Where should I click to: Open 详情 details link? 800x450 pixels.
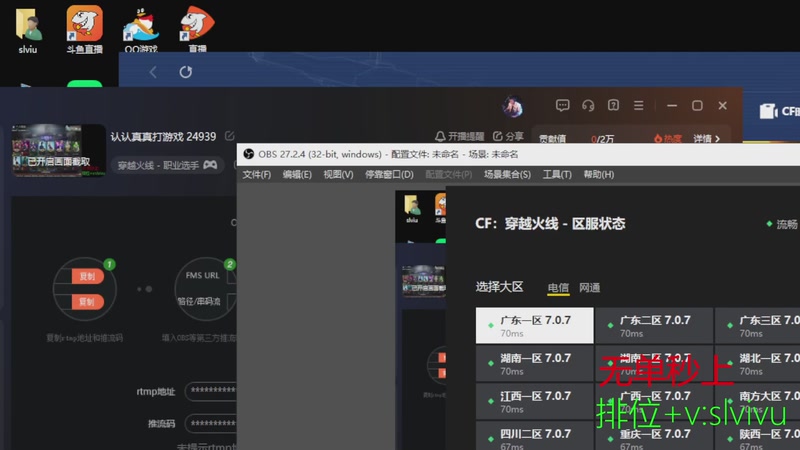point(707,138)
